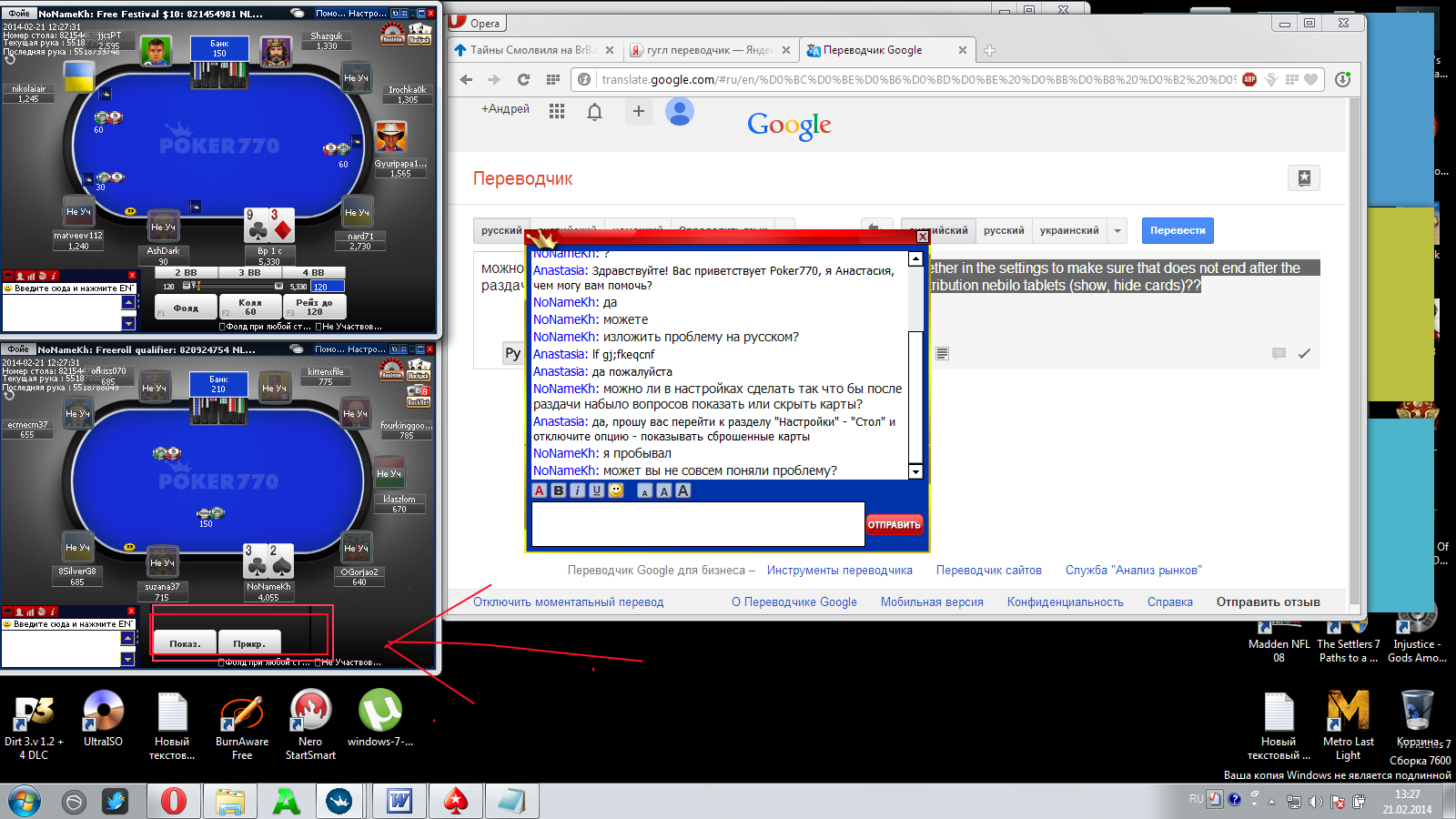Click the red text color icon in support chat
1456x819 pixels.
[540, 490]
